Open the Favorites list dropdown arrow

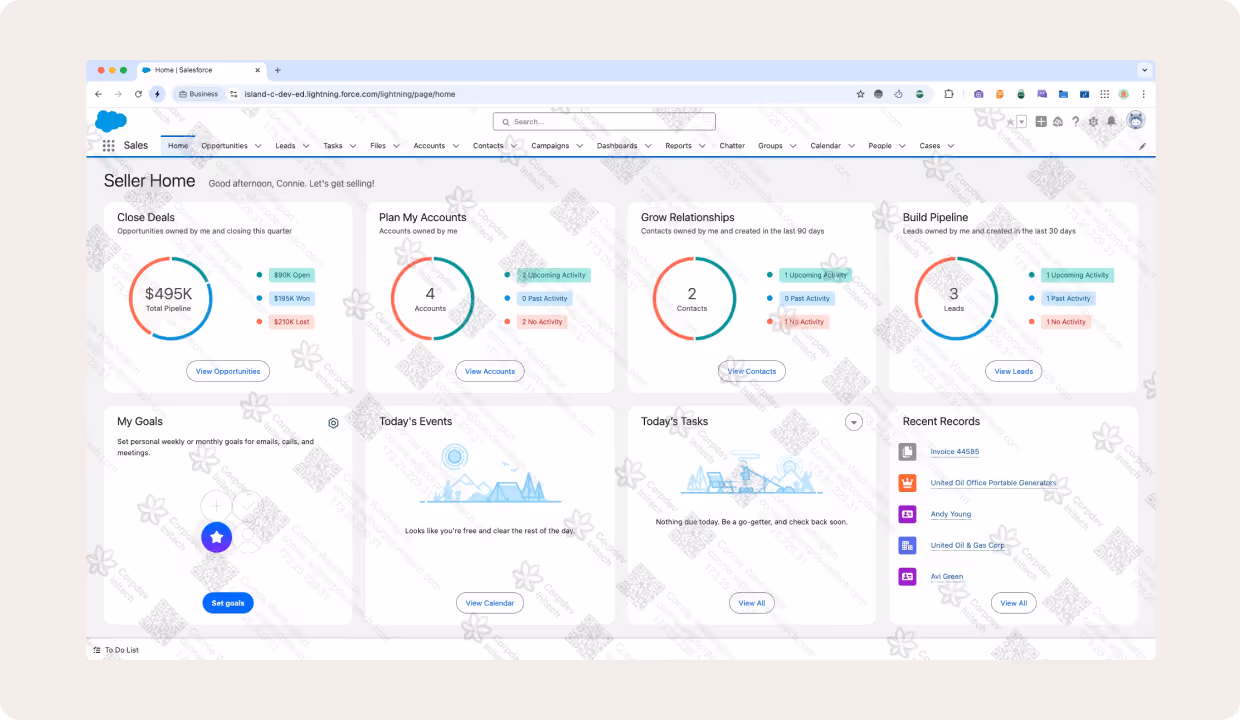tap(1022, 121)
